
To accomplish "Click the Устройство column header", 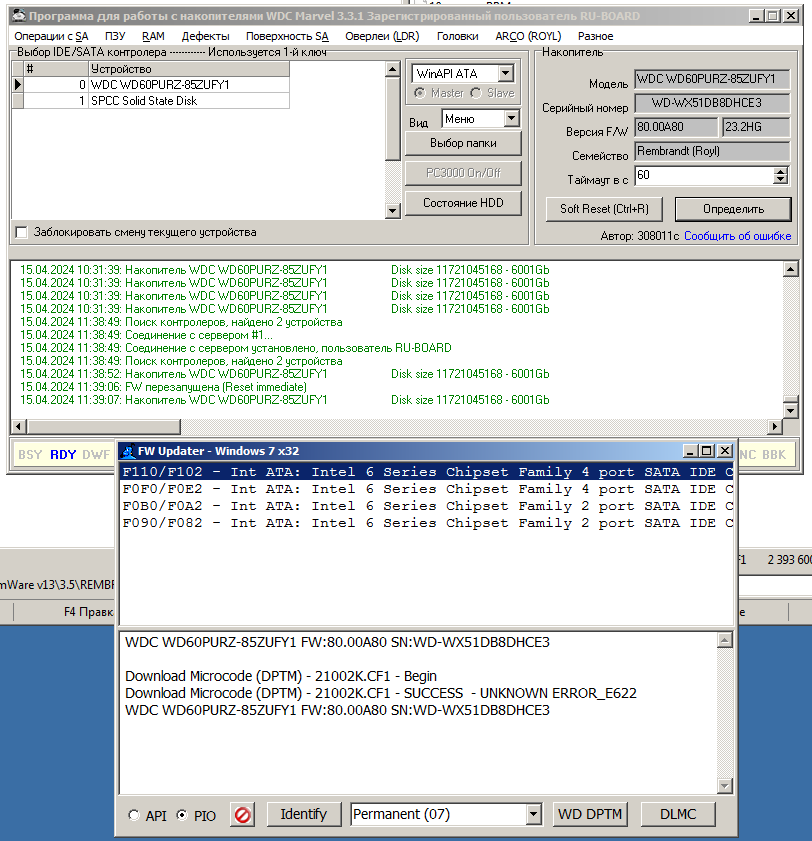I will (189, 69).
